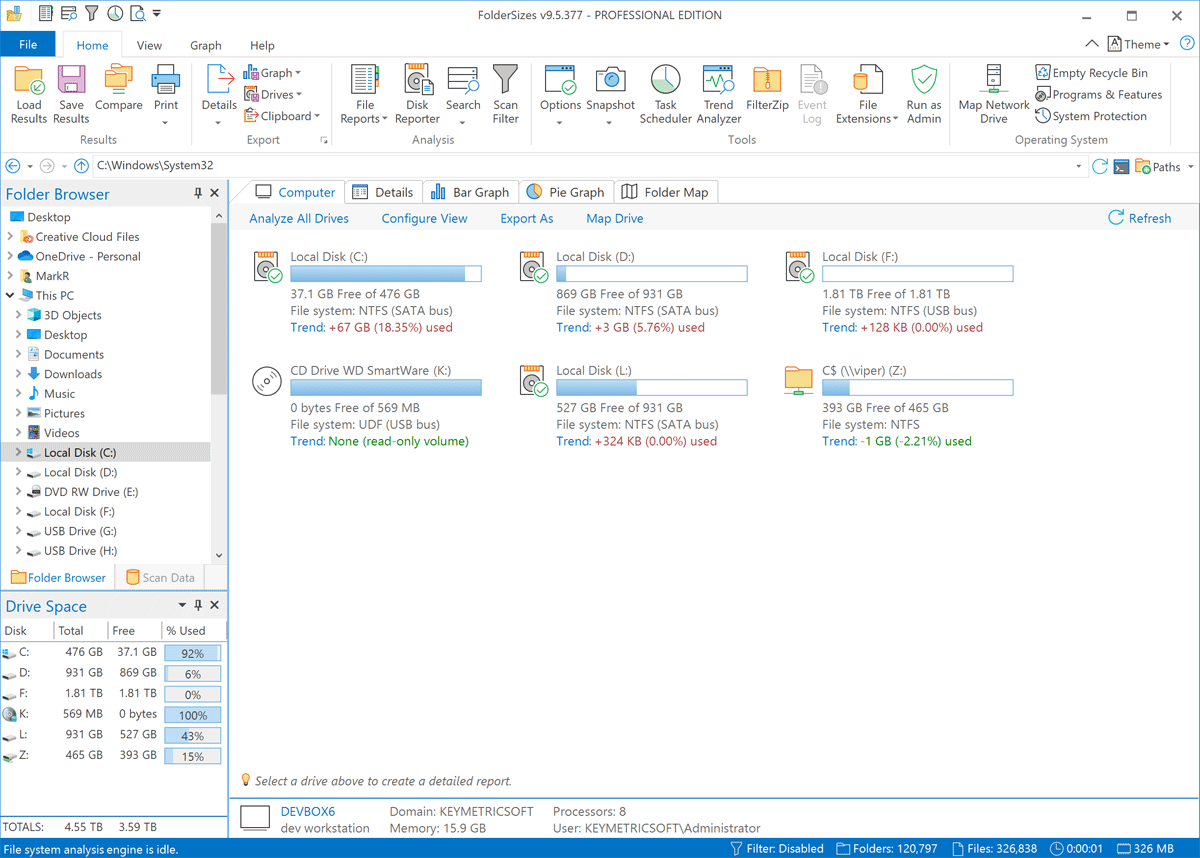Pin the Folder Browser panel

point(198,194)
